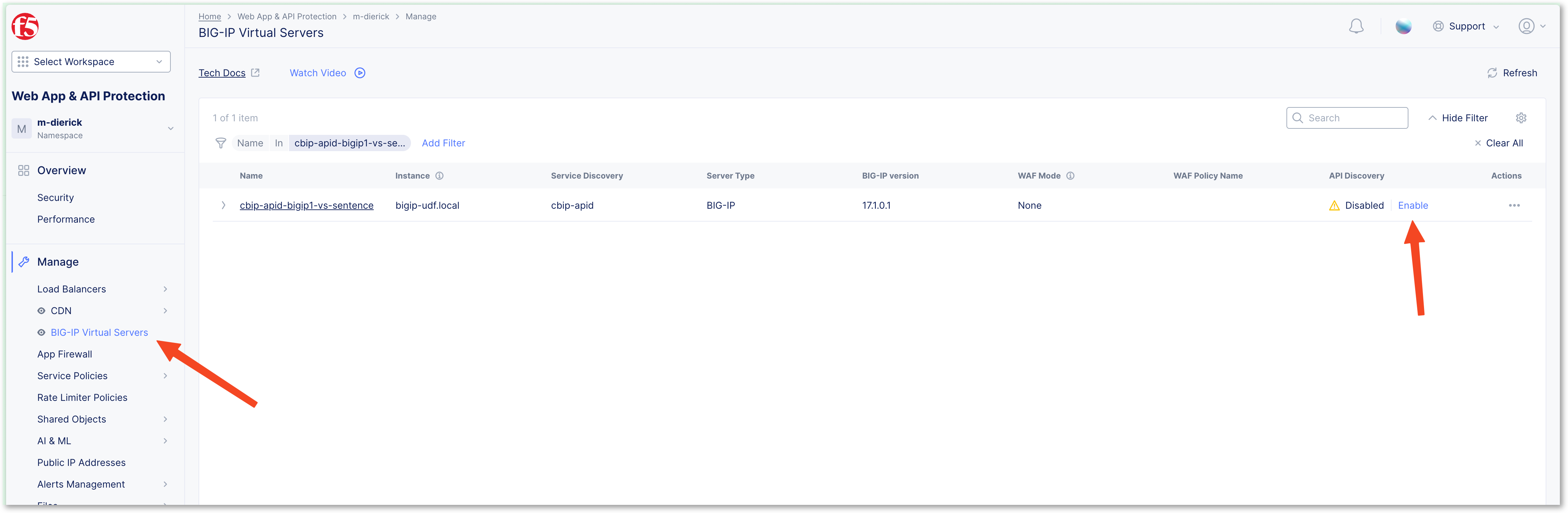Open Rate Limiter Policies
Screen dimensions: 1568x513
point(82,398)
